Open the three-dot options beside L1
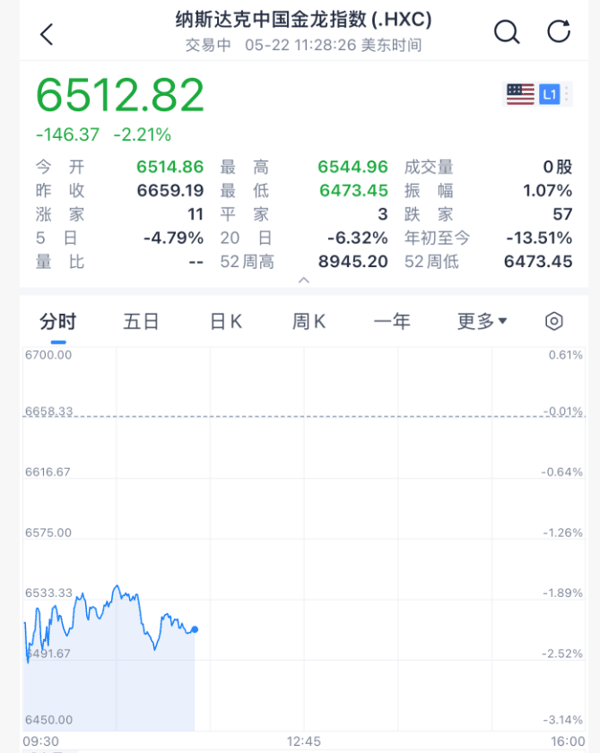 [x=567, y=94]
